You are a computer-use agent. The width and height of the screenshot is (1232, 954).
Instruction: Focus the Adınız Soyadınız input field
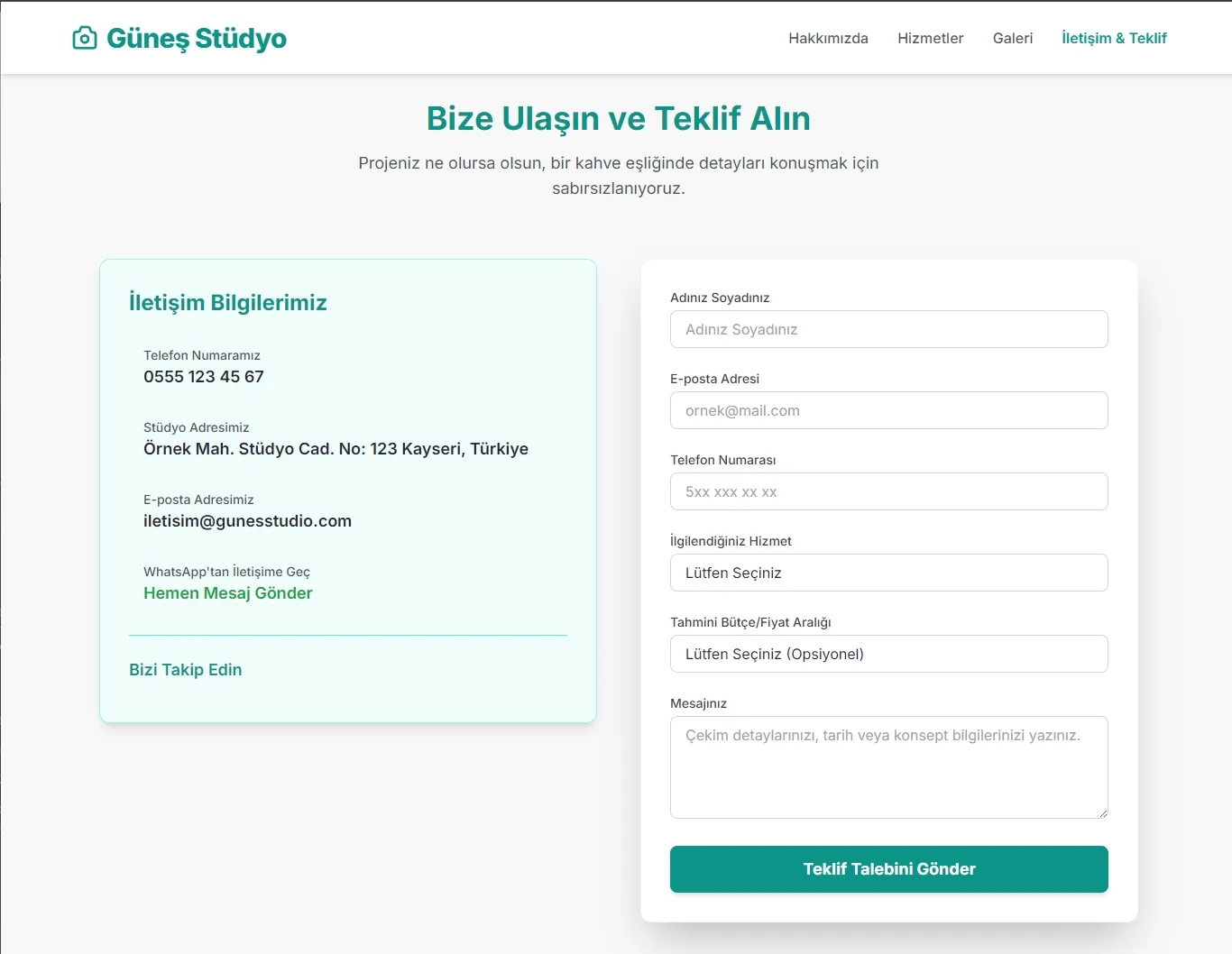pos(888,329)
